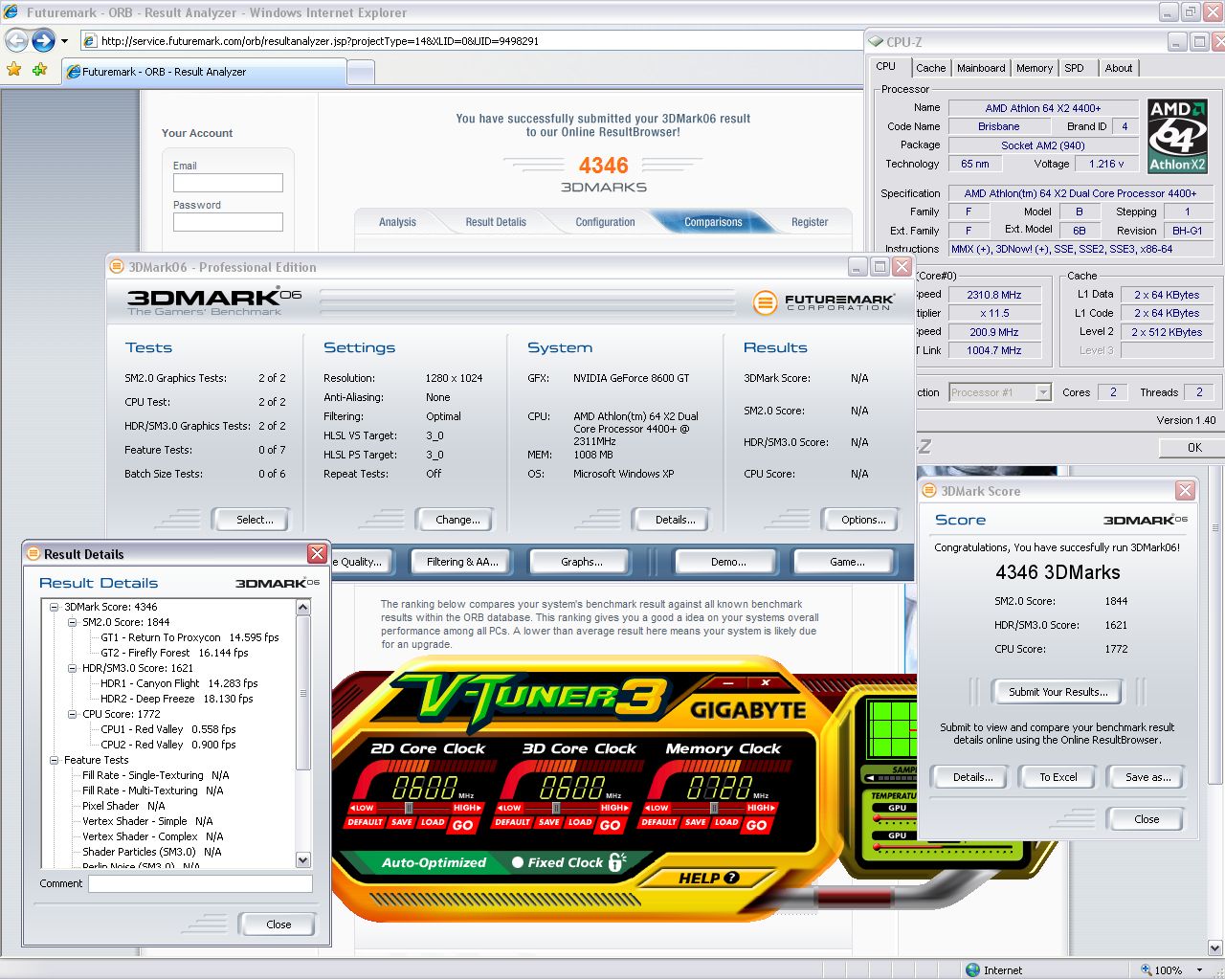Viewport: 1225px width, 980px height.
Task: Click LOW arrow for 3D Core Clock
Action: (509, 808)
